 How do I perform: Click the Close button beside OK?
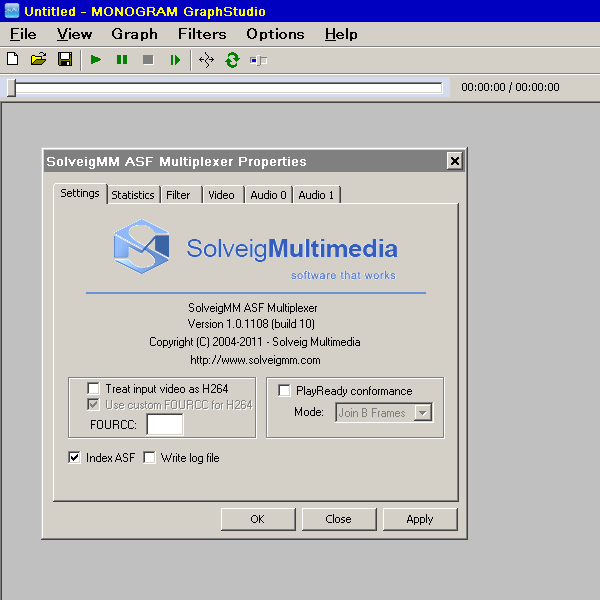pyautogui.click(x=339, y=519)
